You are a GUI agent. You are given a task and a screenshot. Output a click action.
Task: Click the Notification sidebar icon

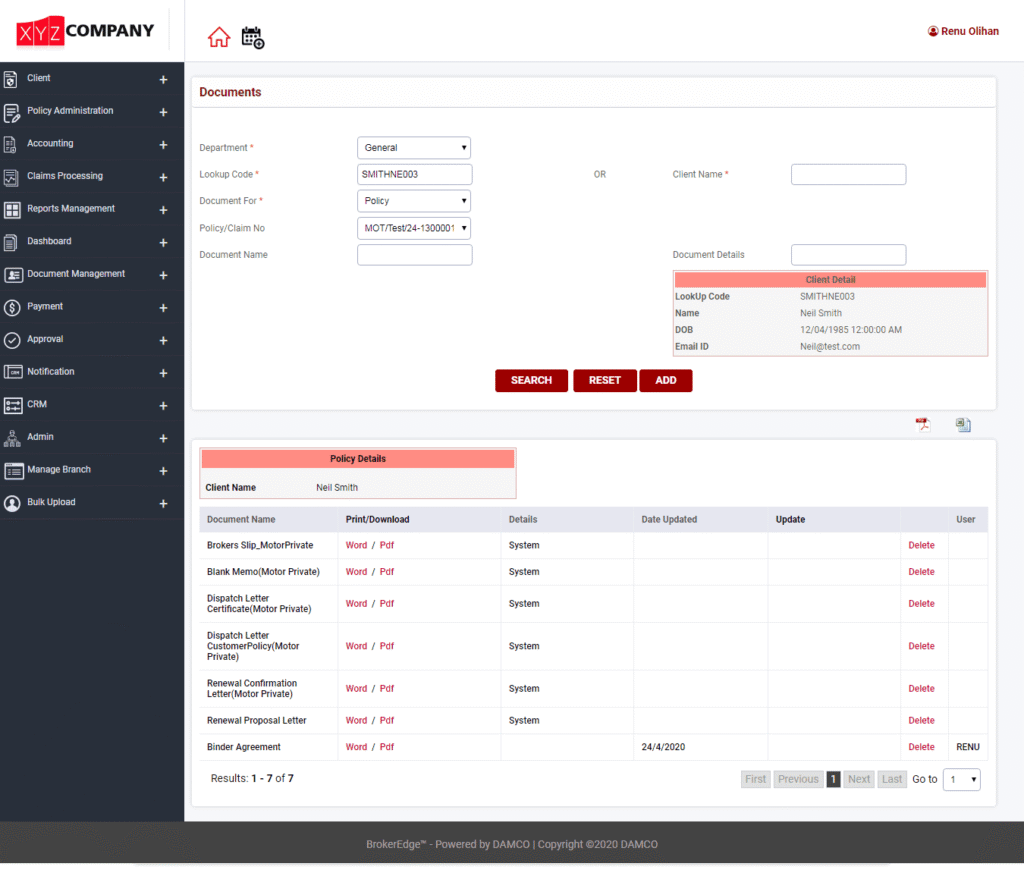pos(13,372)
